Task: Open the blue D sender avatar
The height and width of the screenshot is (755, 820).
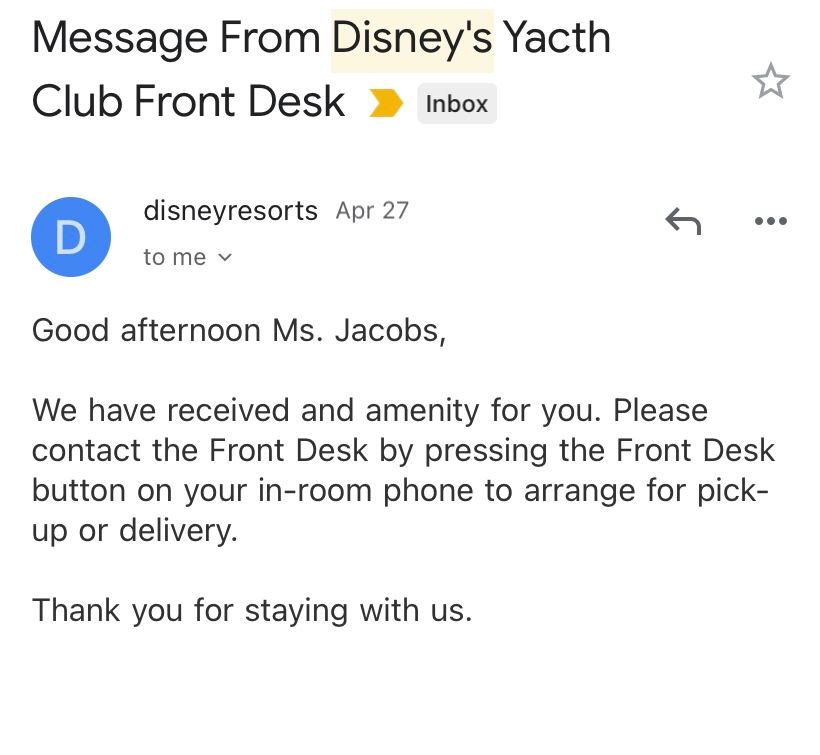Action: click(71, 237)
